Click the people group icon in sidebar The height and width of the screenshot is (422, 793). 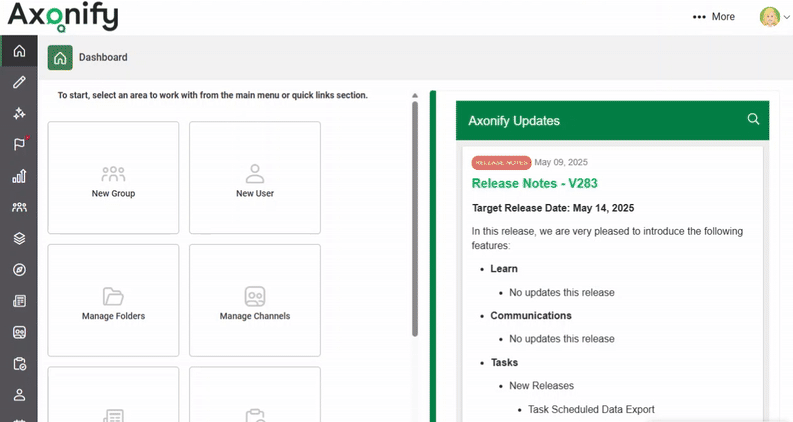click(x=19, y=207)
